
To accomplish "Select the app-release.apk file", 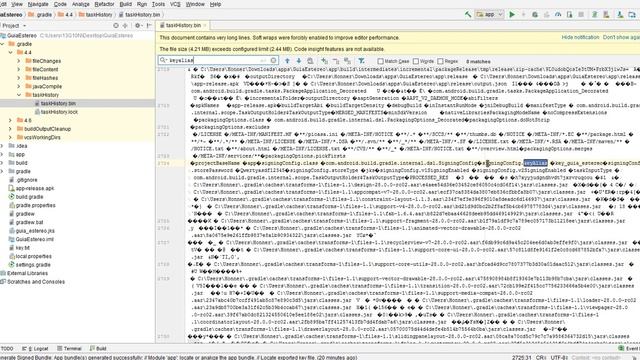I will [x=31, y=189].
